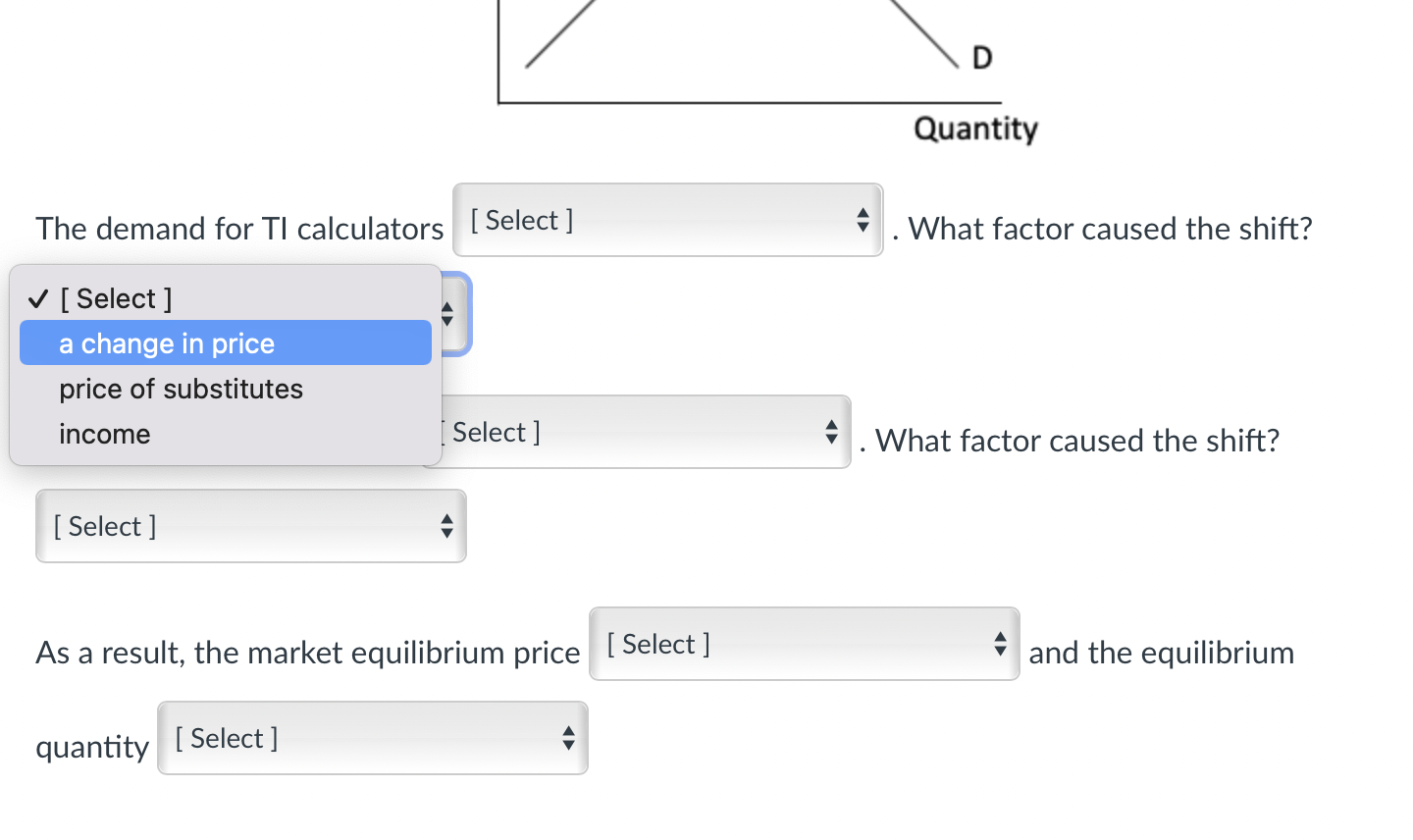Open the dropdown after "TI calculators"
This screenshot has height=840, width=1413.
coord(667,220)
